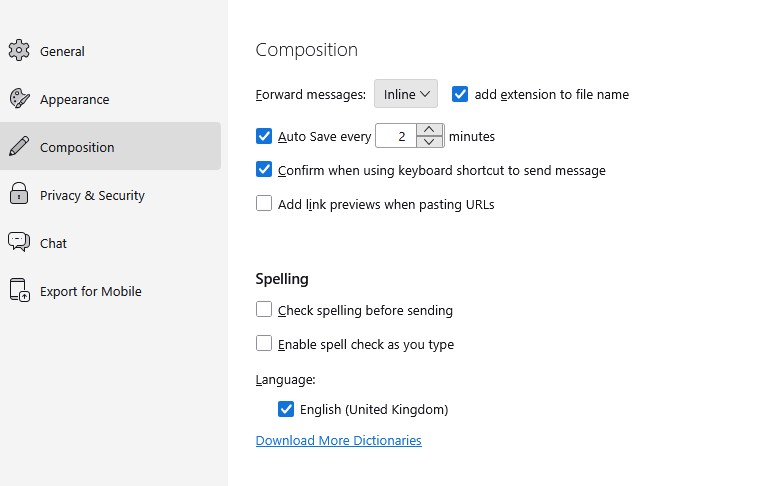This screenshot has height=486, width=774.
Task: Increase Auto Save minutes with up arrow
Action: point(429,129)
